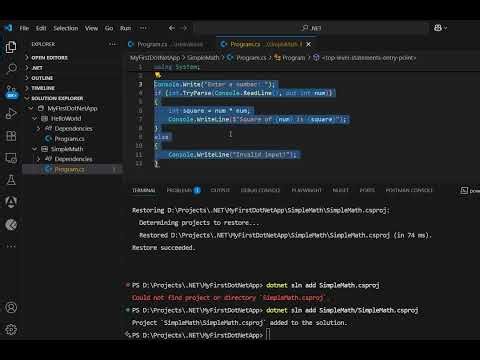Viewport: 480px width, 360px height.
Task: Open the Selection menu
Action: click(x=66, y=28)
